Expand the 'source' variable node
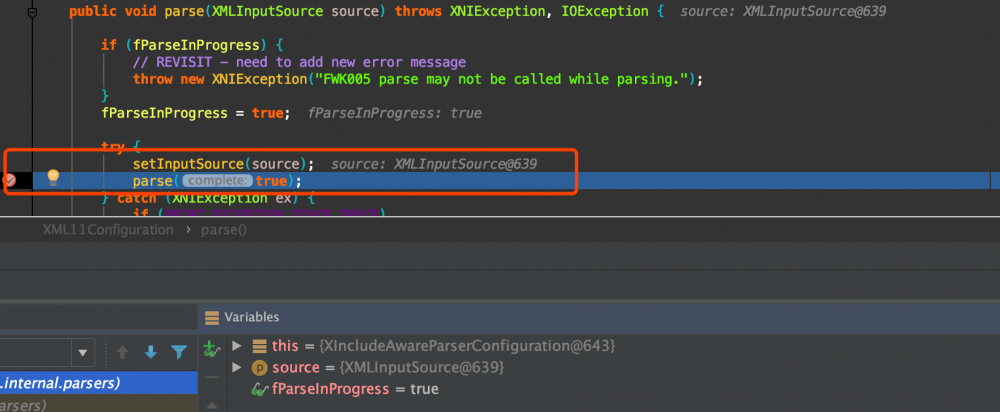The width and height of the screenshot is (1000, 412). [x=236, y=368]
